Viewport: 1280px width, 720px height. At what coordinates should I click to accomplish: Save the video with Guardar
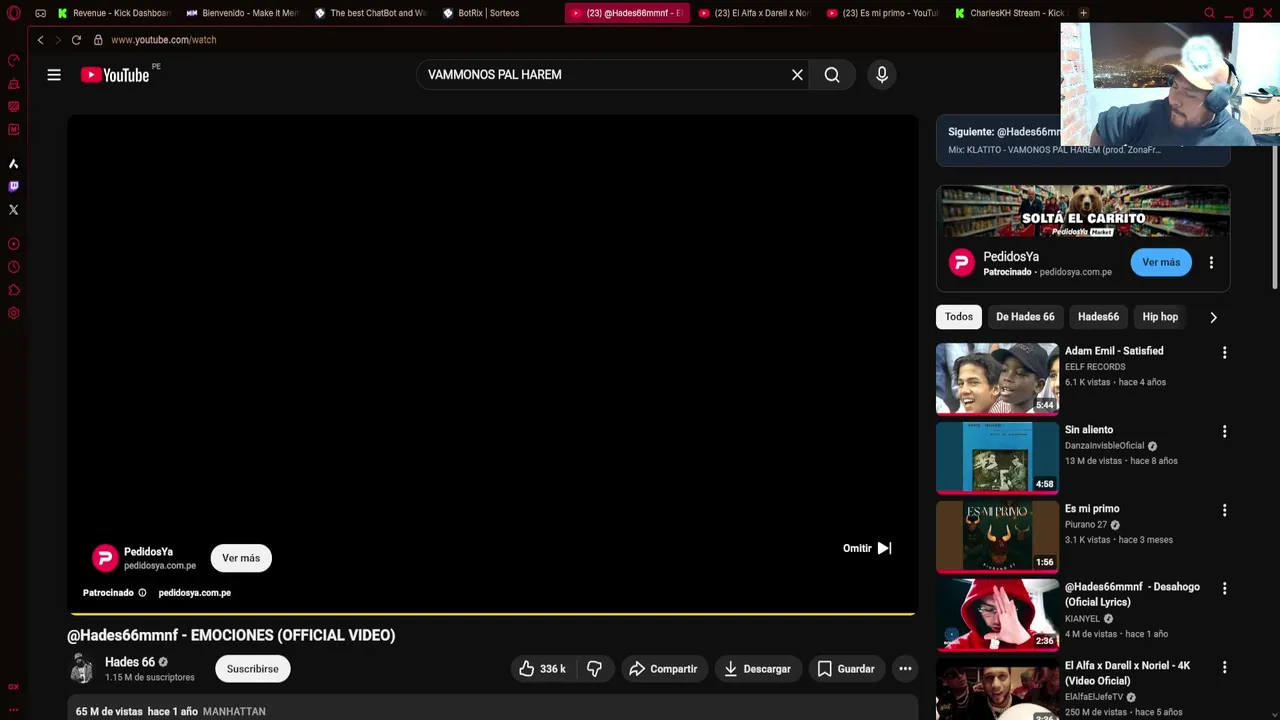click(846, 669)
